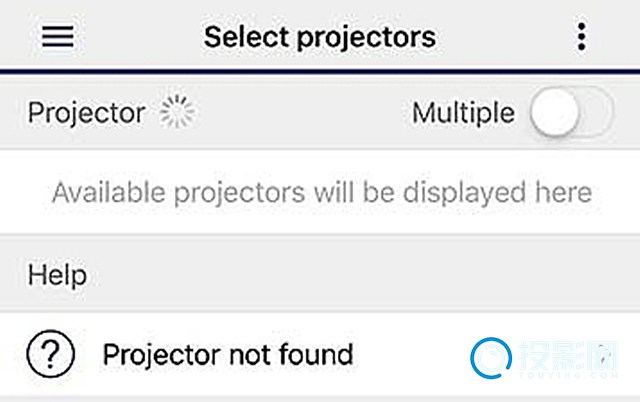Click the "Select projectors" title

319,37
